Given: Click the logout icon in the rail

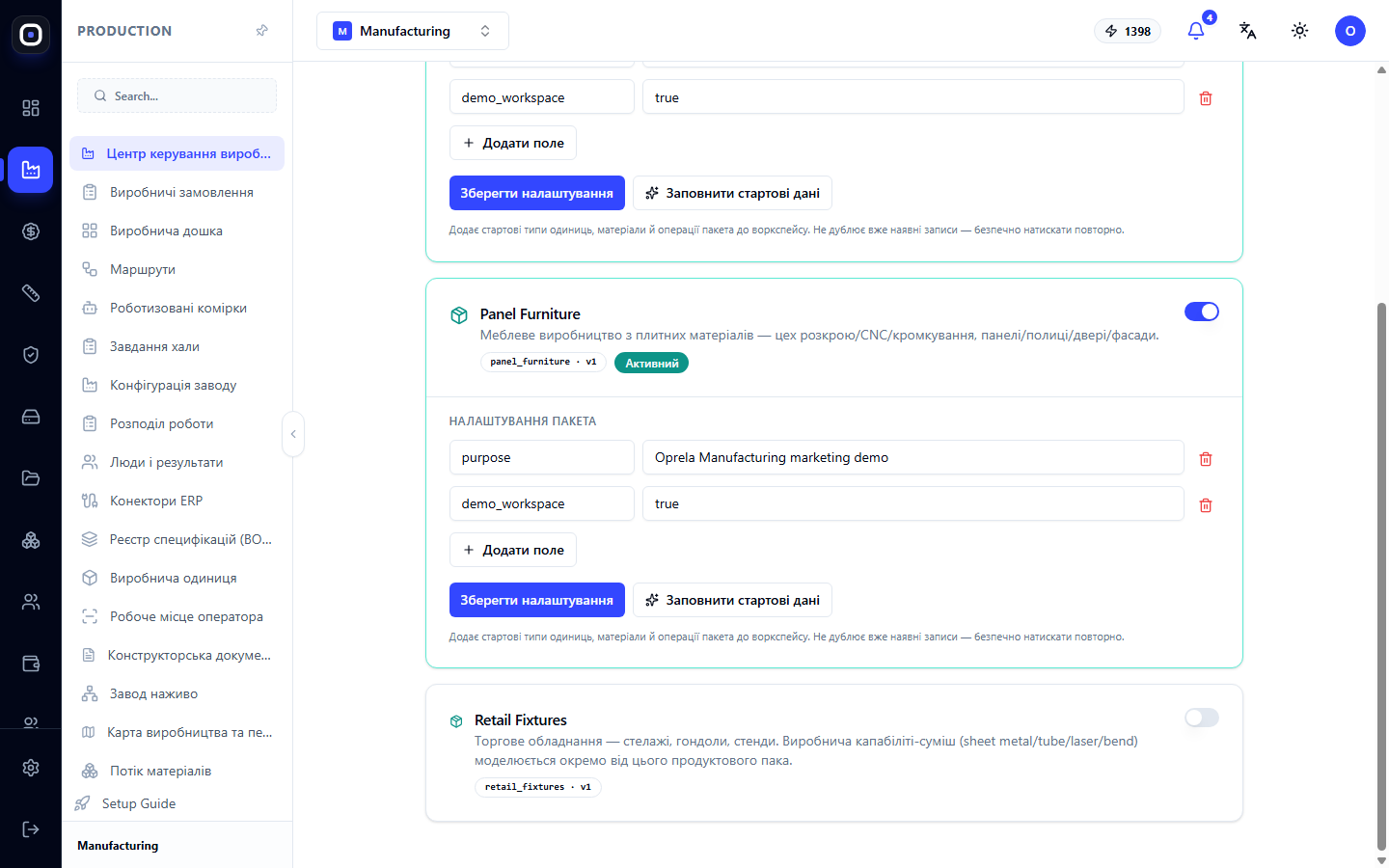Looking at the screenshot, I should [31, 829].
